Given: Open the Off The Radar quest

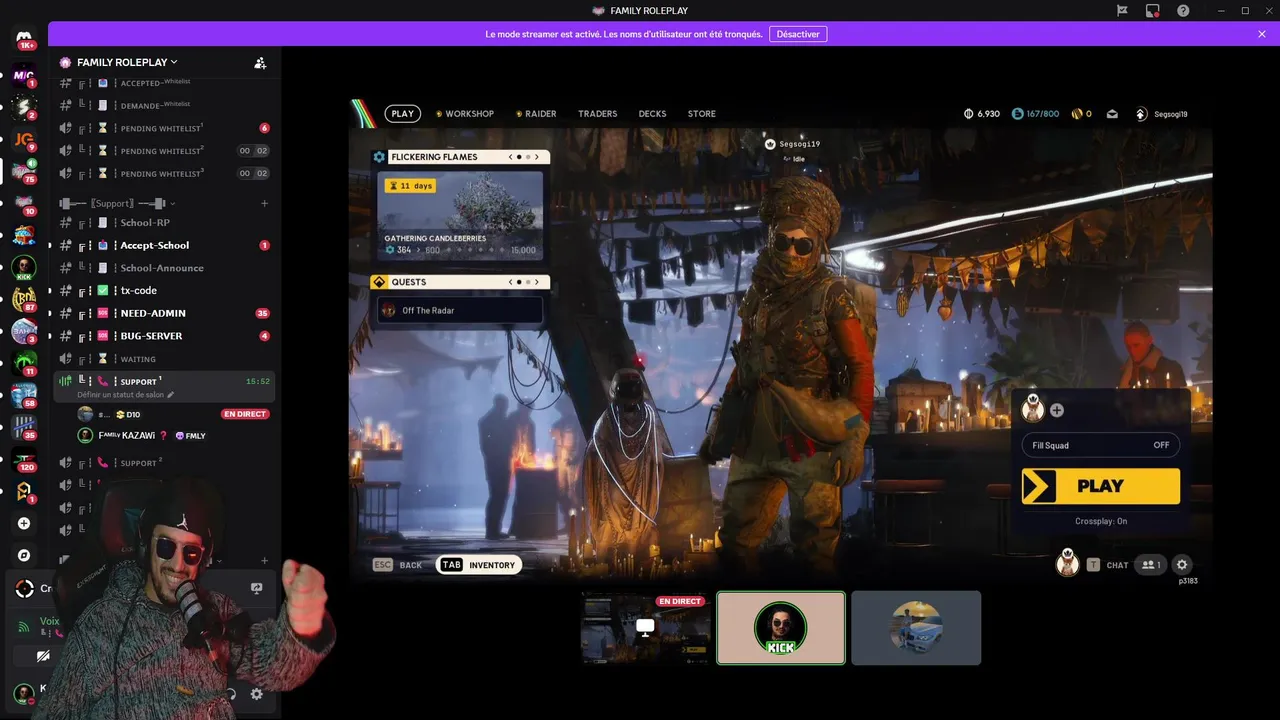Looking at the screenshot, I should [460, 310].
